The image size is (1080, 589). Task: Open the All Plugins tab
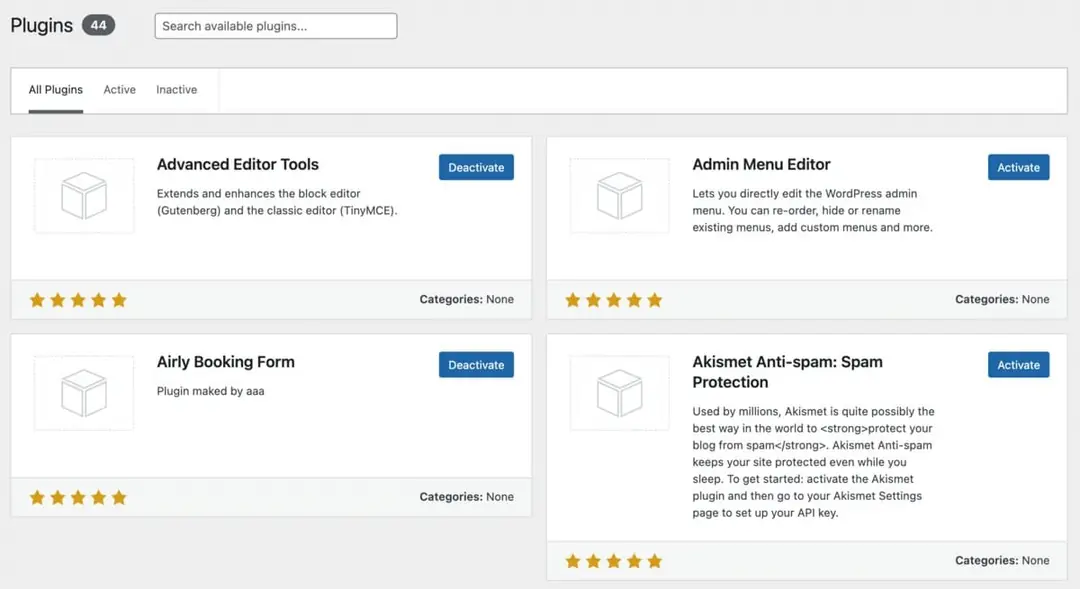(x=55, y=89)
